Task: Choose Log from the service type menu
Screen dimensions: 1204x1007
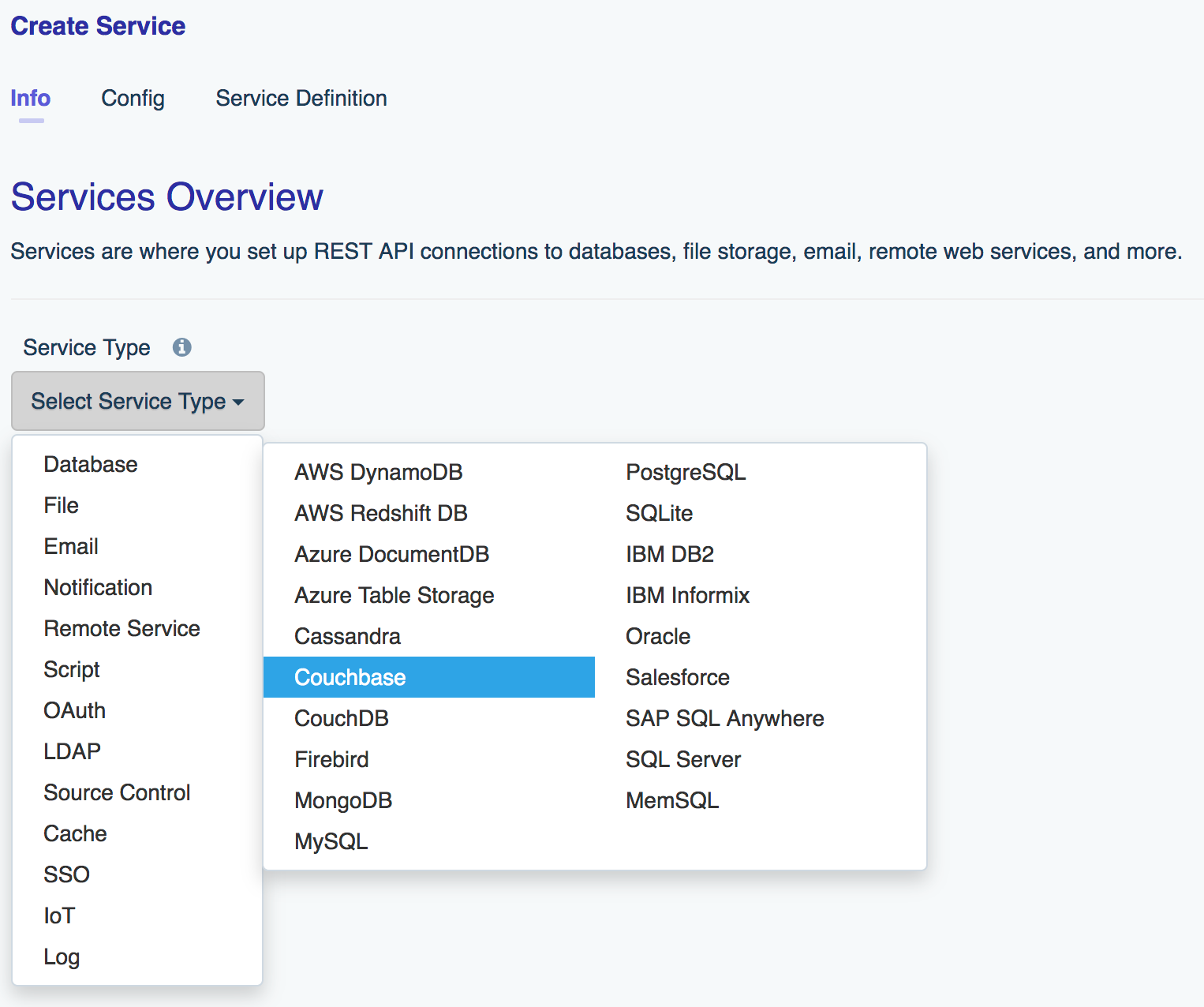Action: pos(137,956)
